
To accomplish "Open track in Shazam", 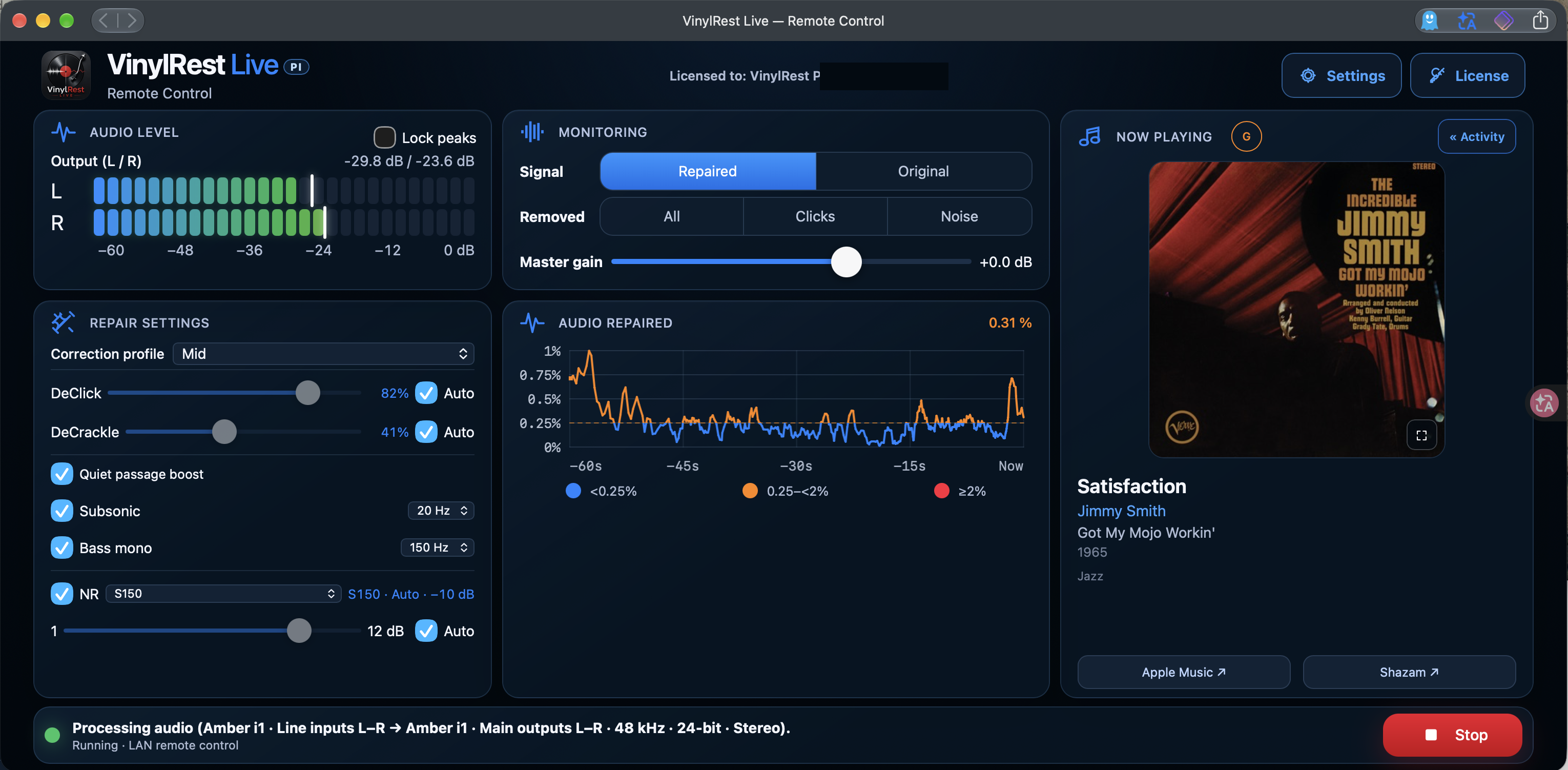I will tap(1409, 672).
